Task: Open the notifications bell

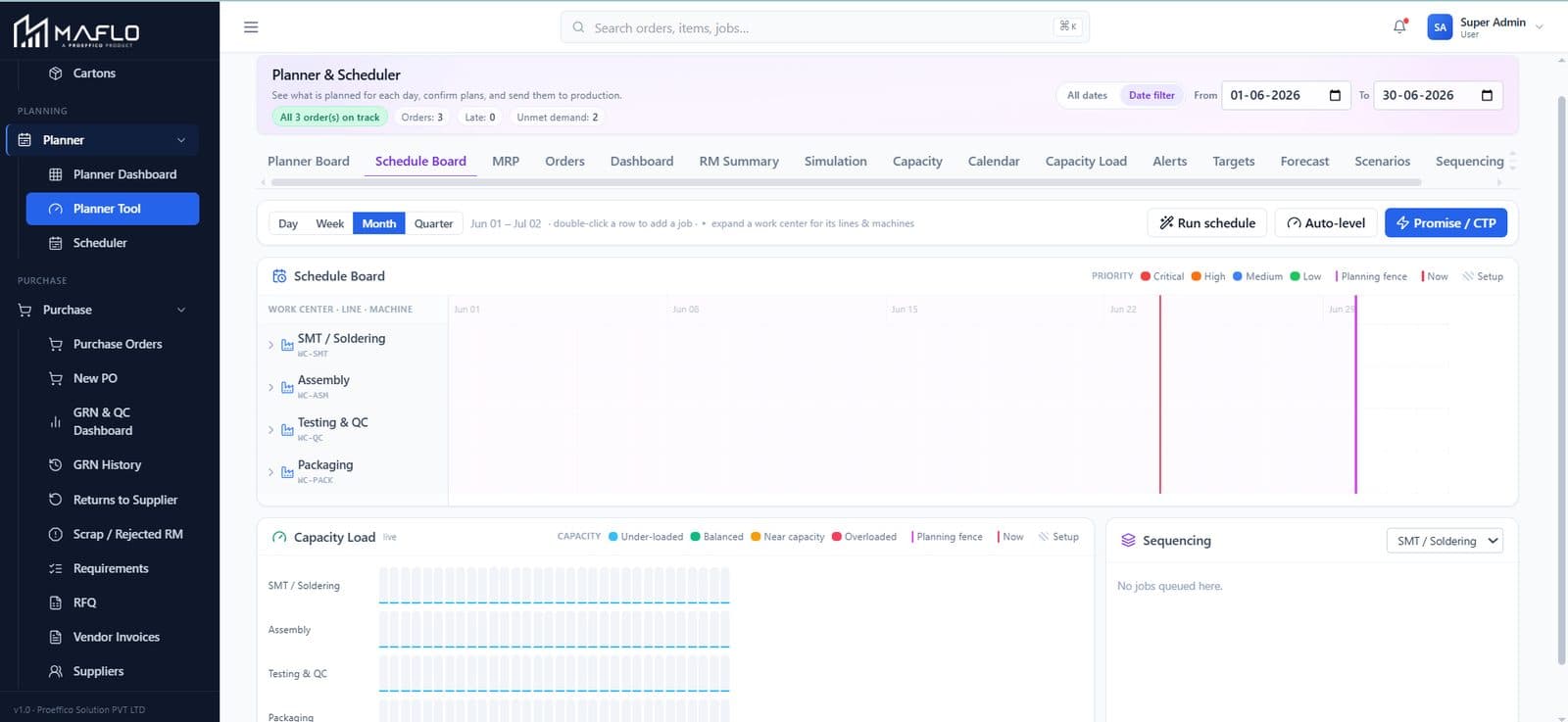Action: click(1399, 26)
